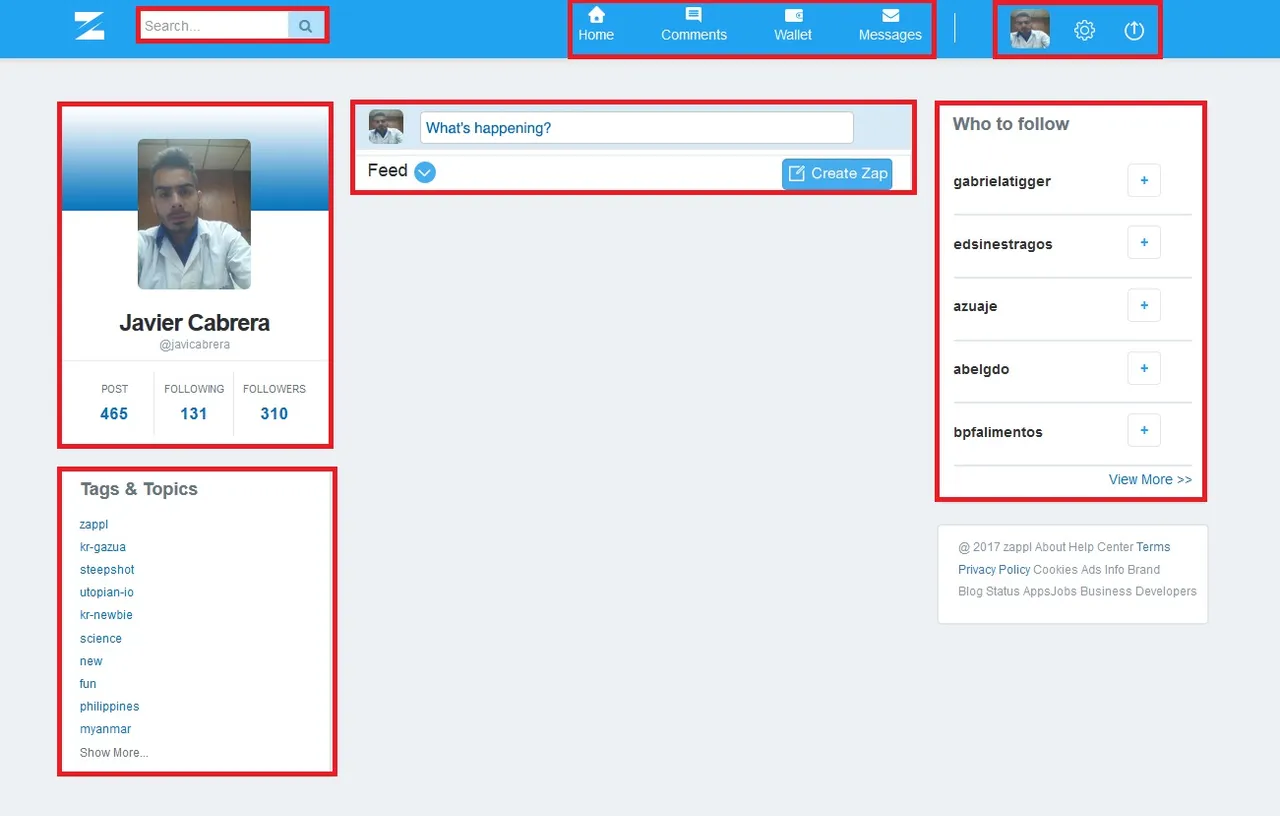Click the Javier Cabrera profile name
The width and height of the screenshot is (1280, 816).
194,323
